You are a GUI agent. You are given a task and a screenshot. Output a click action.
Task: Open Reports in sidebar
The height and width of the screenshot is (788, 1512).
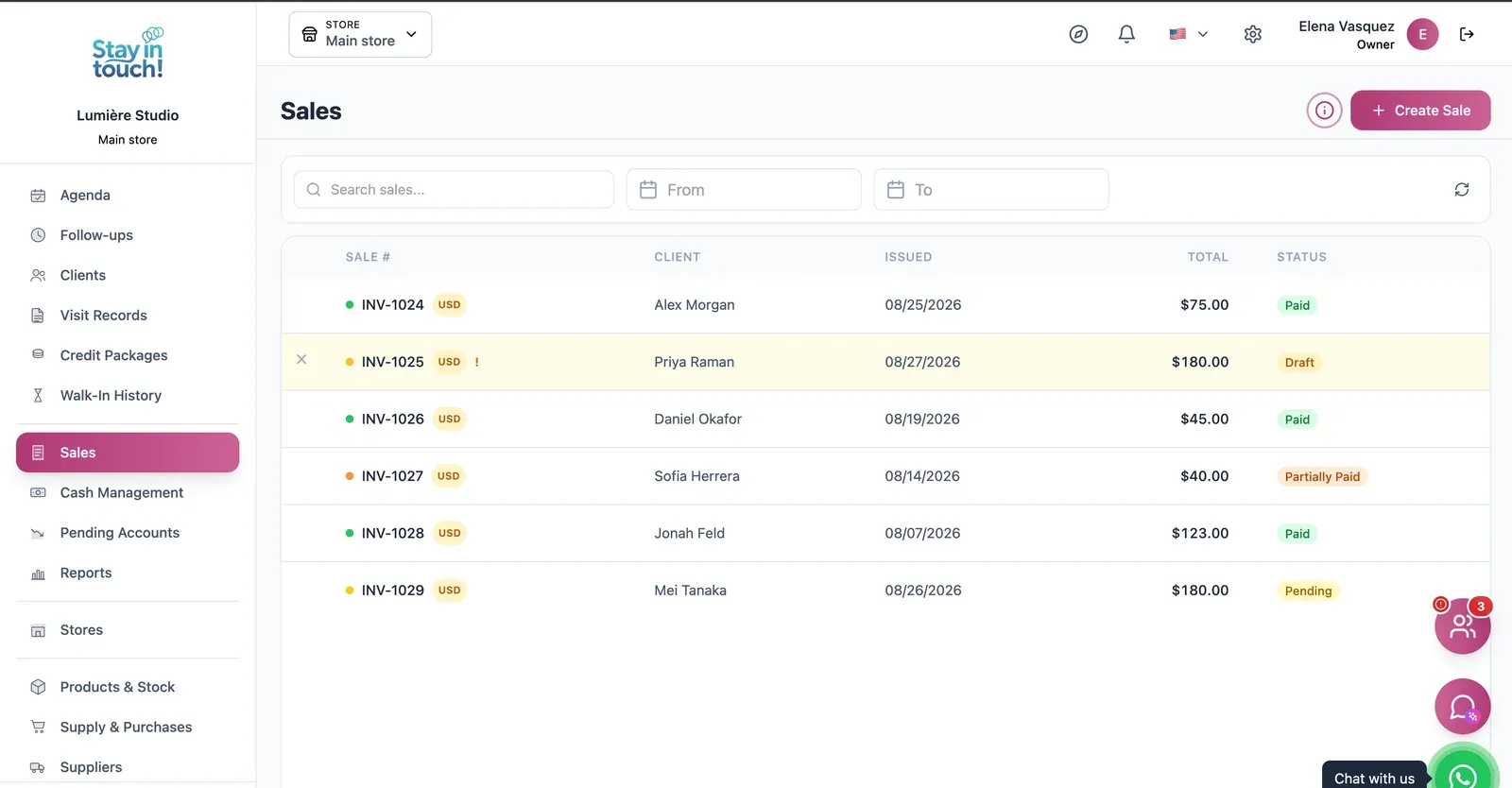(x=128, y=573)
